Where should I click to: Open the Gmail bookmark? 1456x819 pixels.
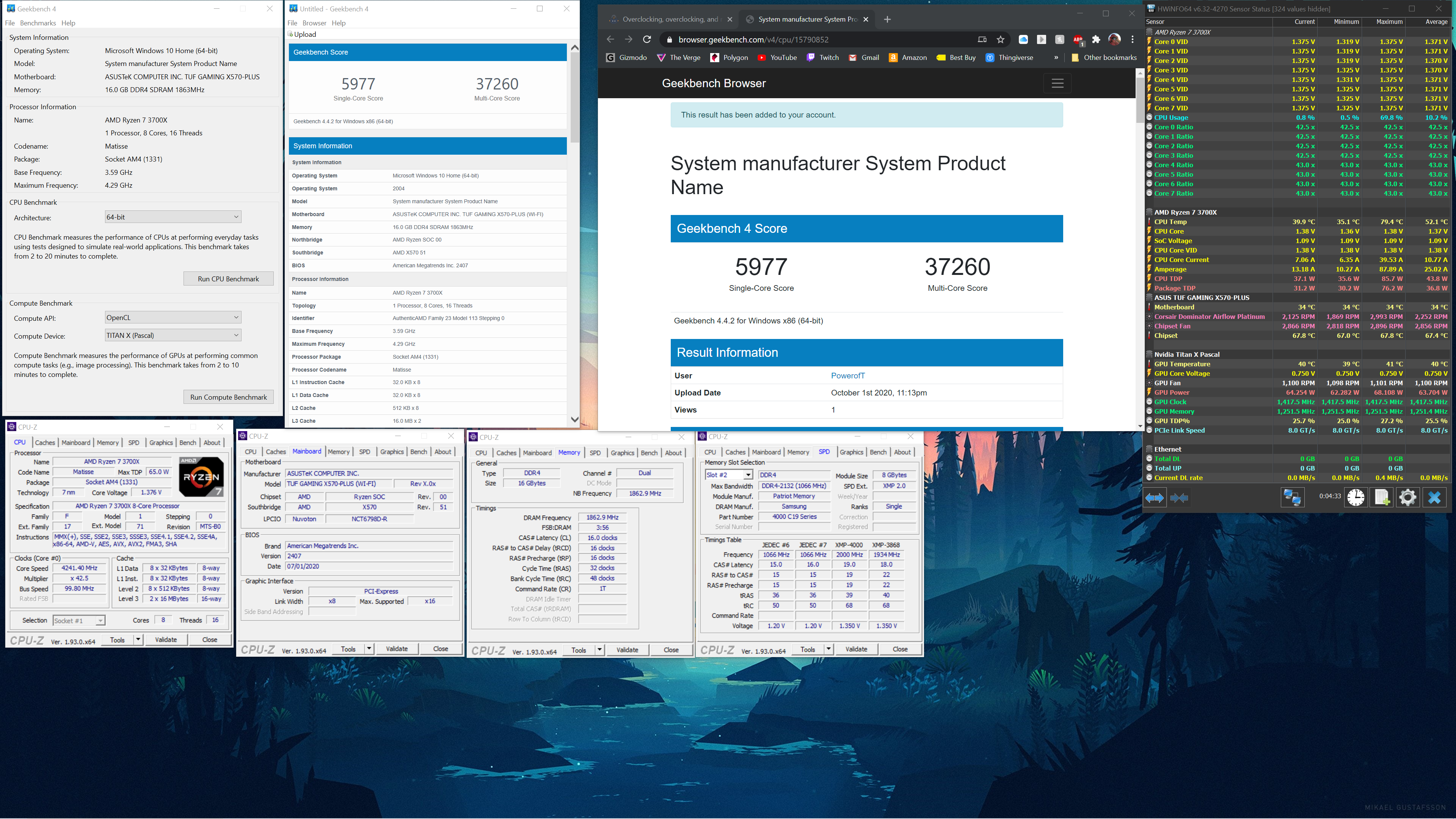pos(864,58)
